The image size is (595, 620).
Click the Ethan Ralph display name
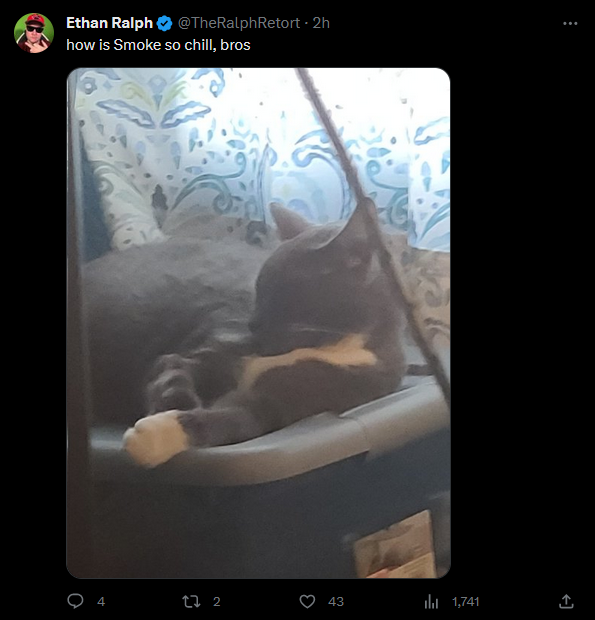[110, 23]
